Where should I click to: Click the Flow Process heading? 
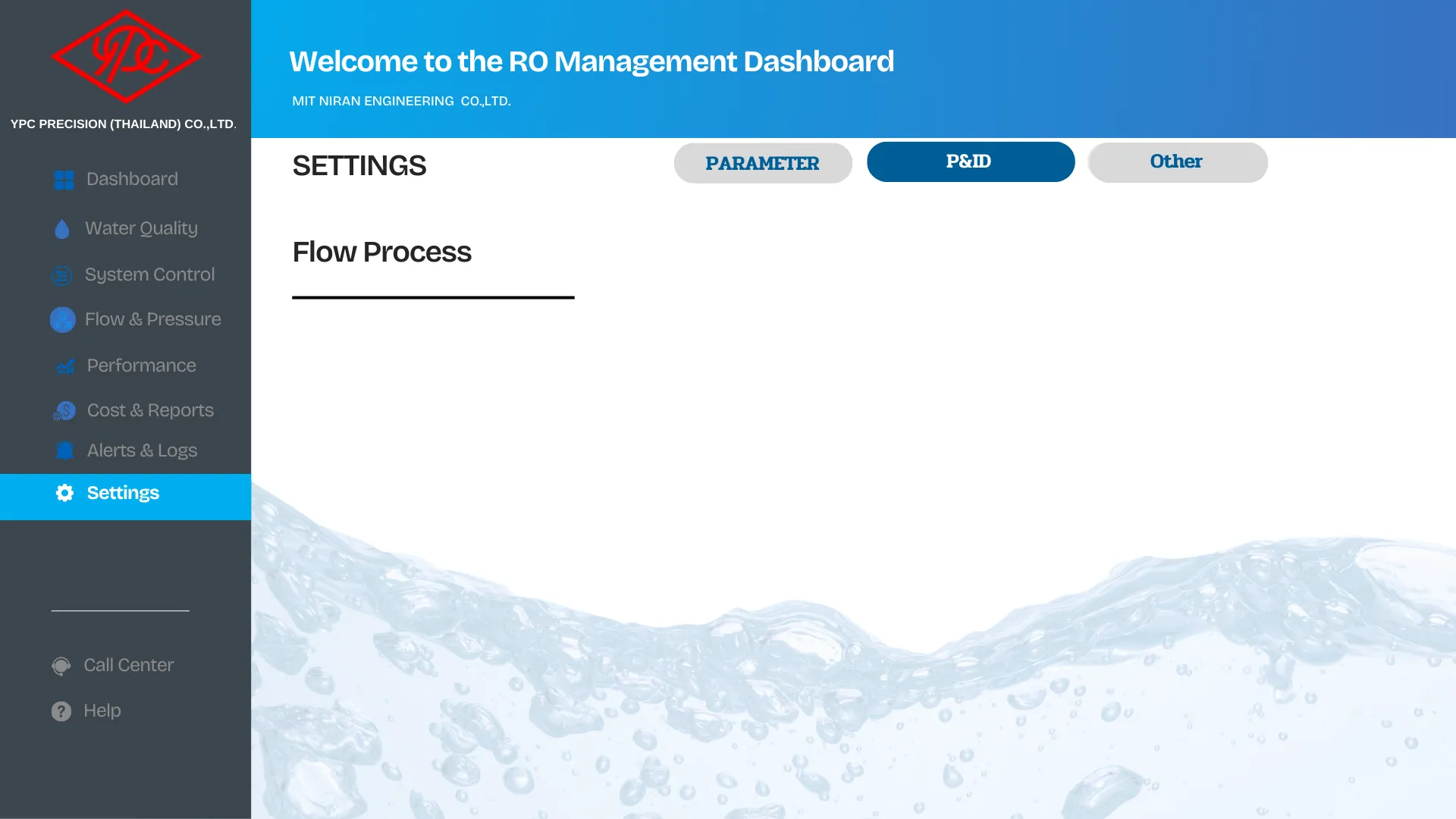click(381, 252)
